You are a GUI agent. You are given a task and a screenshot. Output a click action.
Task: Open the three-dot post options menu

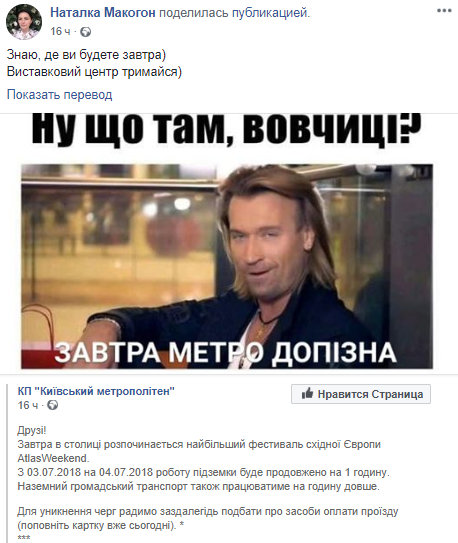coord(444,11)
